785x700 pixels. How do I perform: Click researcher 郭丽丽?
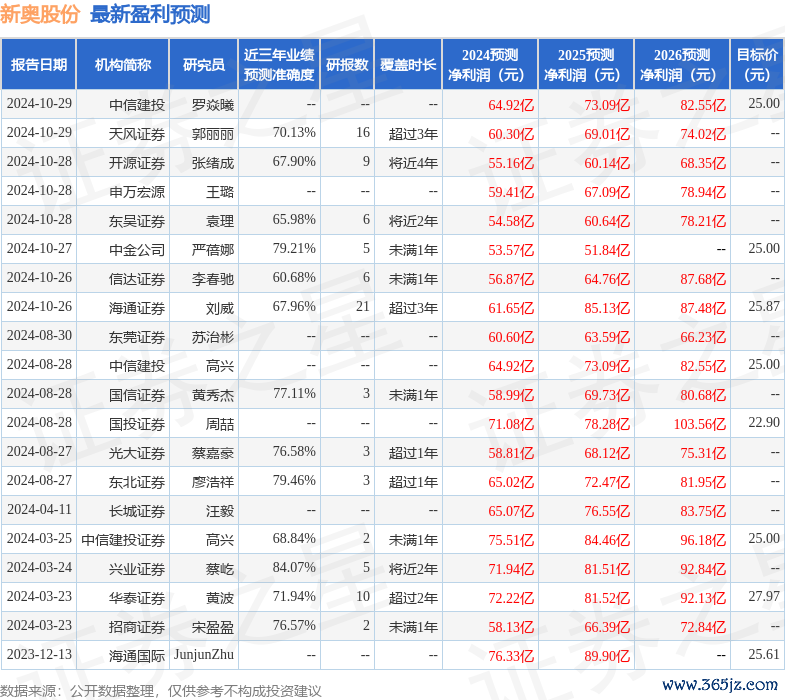[213, 134]
